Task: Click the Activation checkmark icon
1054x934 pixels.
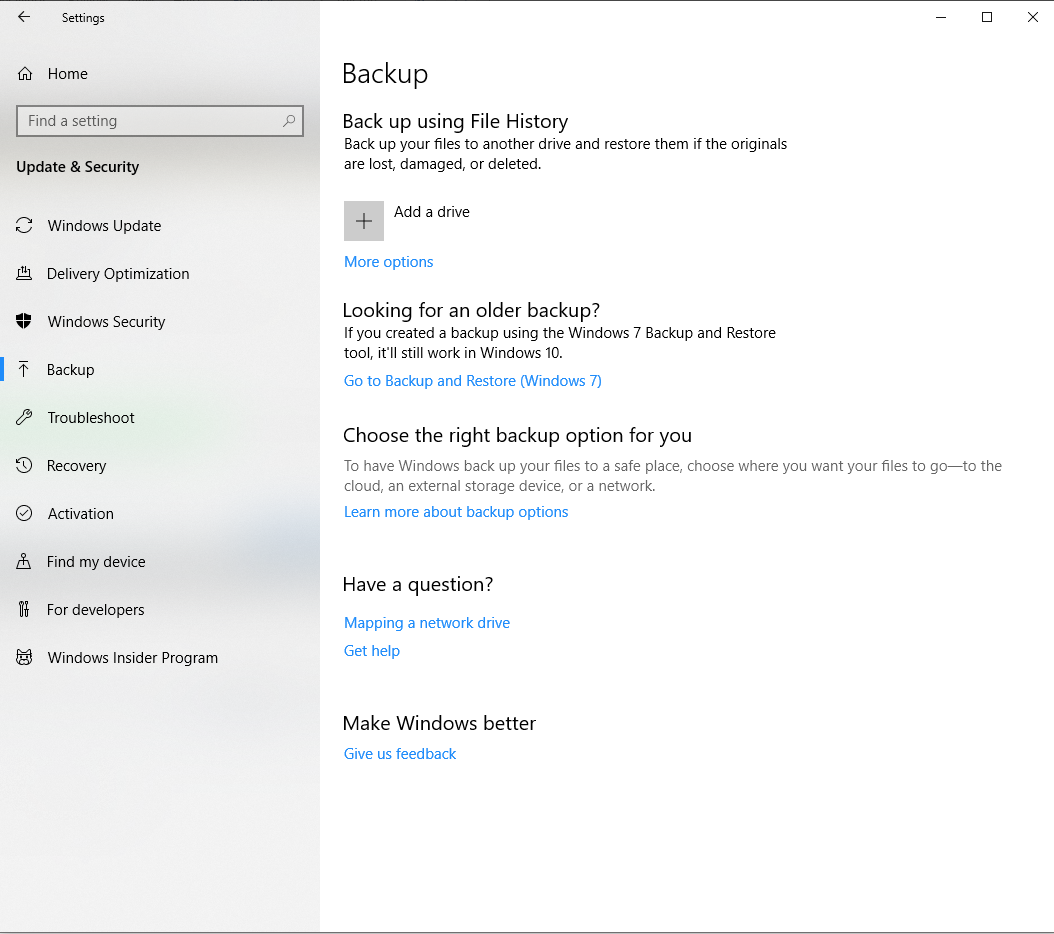Action: point(24,514)
